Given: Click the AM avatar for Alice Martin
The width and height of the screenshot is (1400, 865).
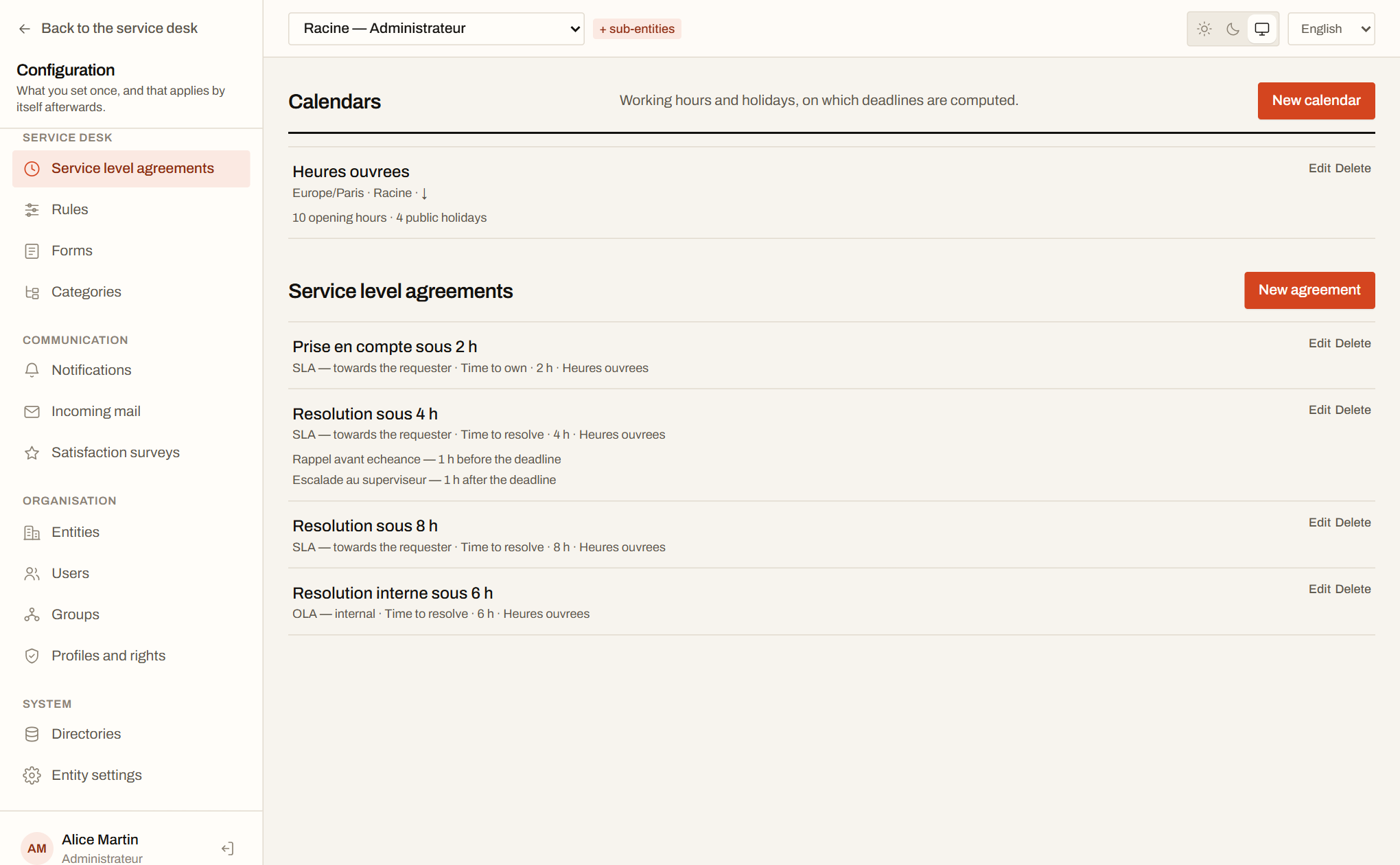Looking at the screenshot, I should click(37, 849).
